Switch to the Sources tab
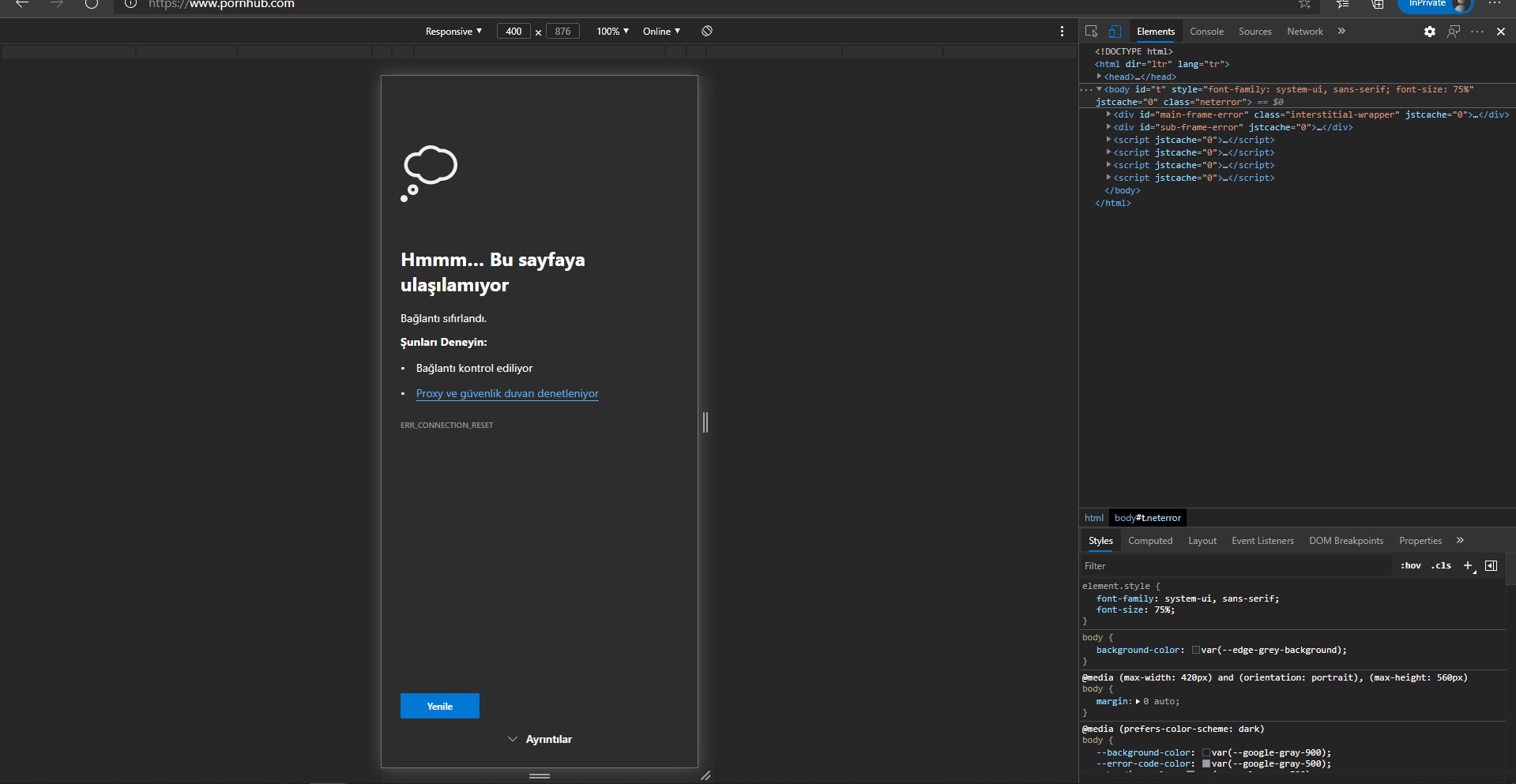 [x=1255, y=32]
